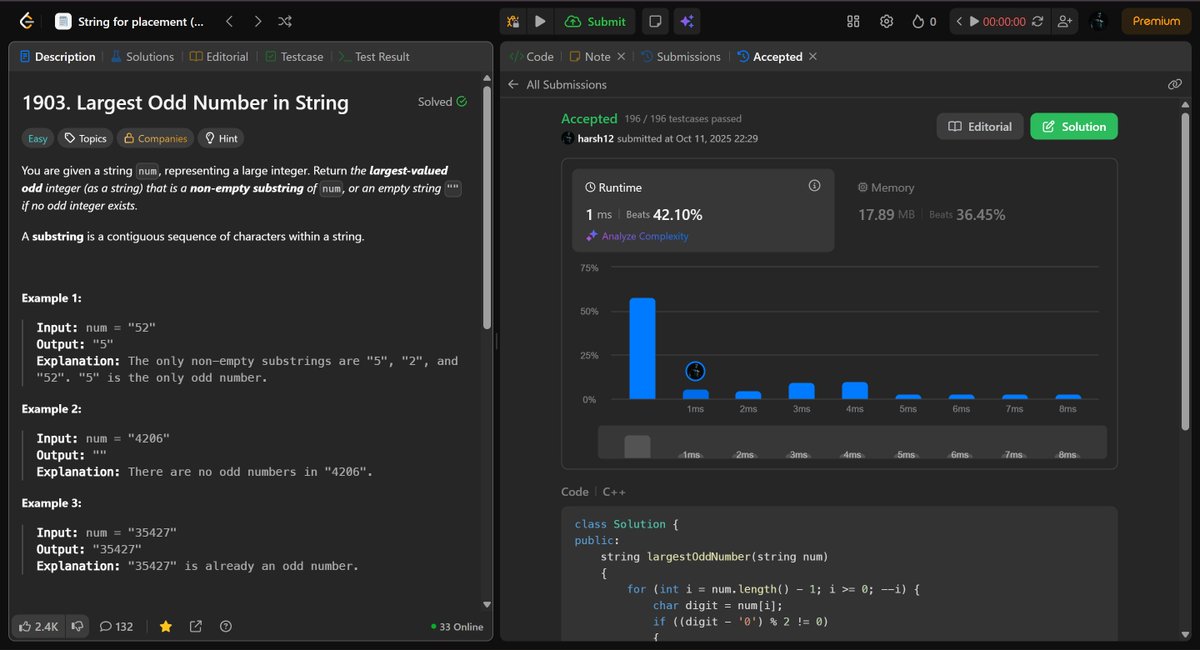
Task: Open the Editorial tab
Action: click(x=219, y=57)
